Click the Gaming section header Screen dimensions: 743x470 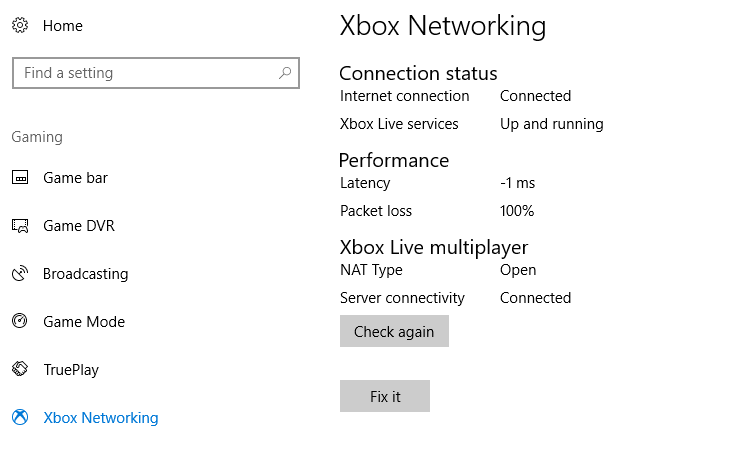coord(37,137)
